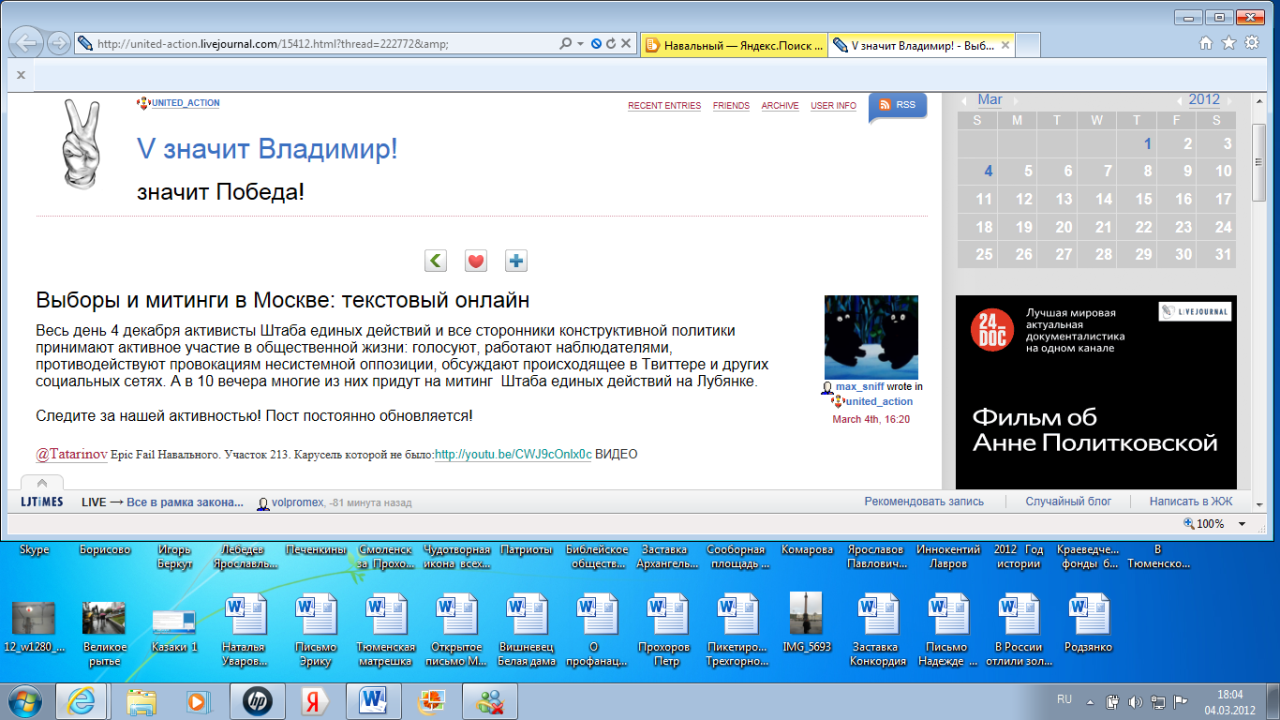Go to previous month in calendar

(x=964, y=100)
